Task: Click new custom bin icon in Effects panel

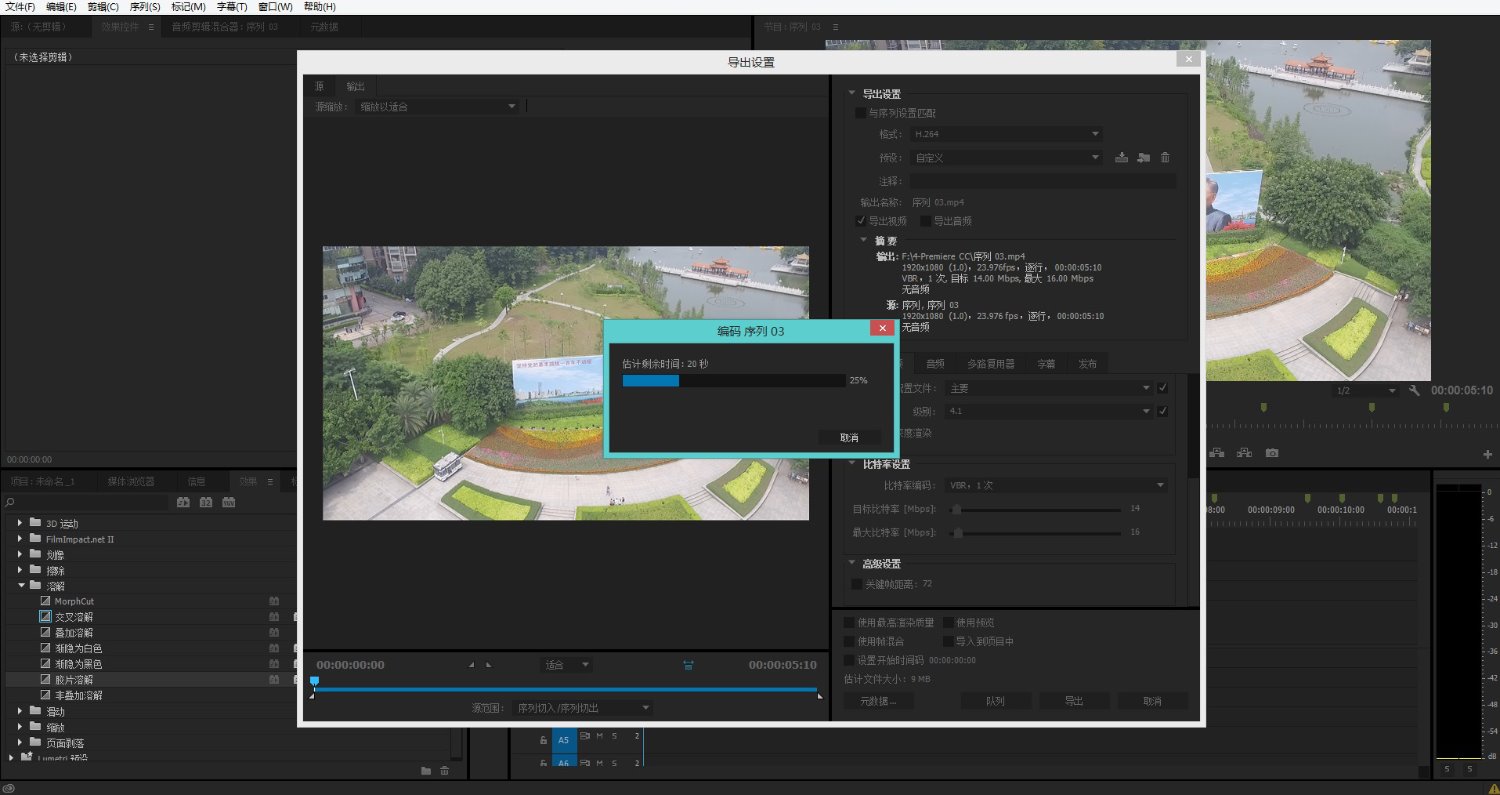Action: point(426,770)
